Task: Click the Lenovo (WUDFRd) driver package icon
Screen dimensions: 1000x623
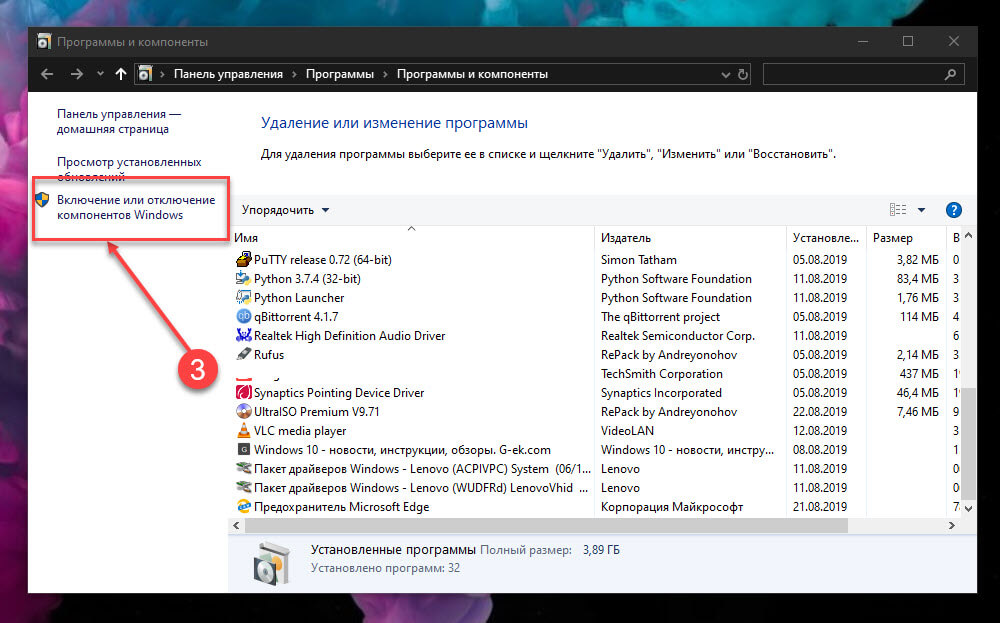Action: tap(244, 487)
